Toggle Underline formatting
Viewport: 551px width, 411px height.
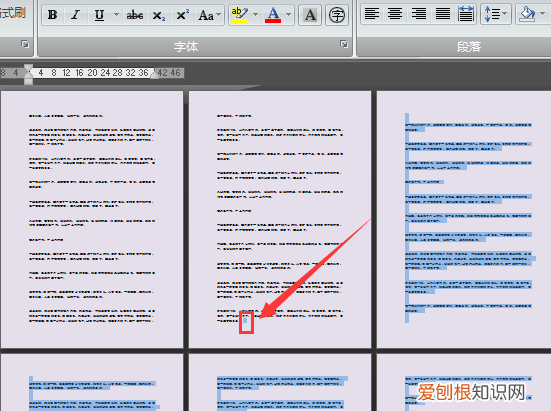click(99, 15)
